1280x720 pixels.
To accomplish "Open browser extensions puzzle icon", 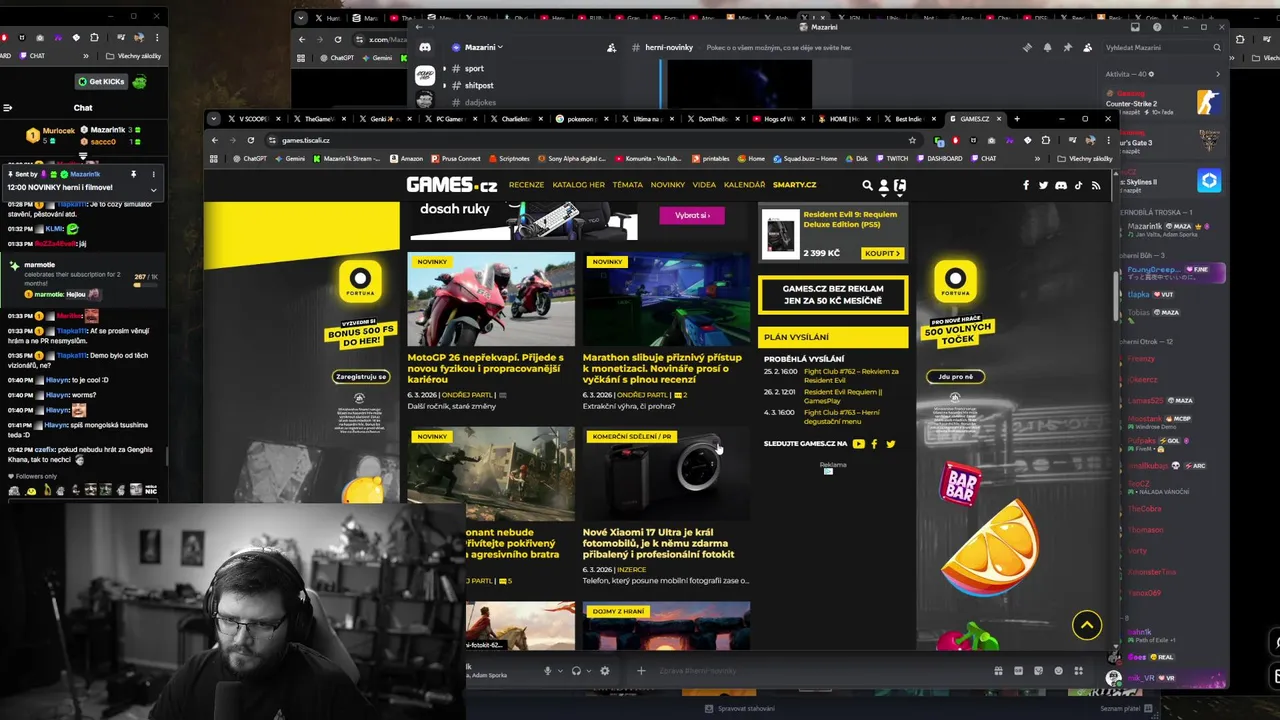I will (x=1046, y=140).
